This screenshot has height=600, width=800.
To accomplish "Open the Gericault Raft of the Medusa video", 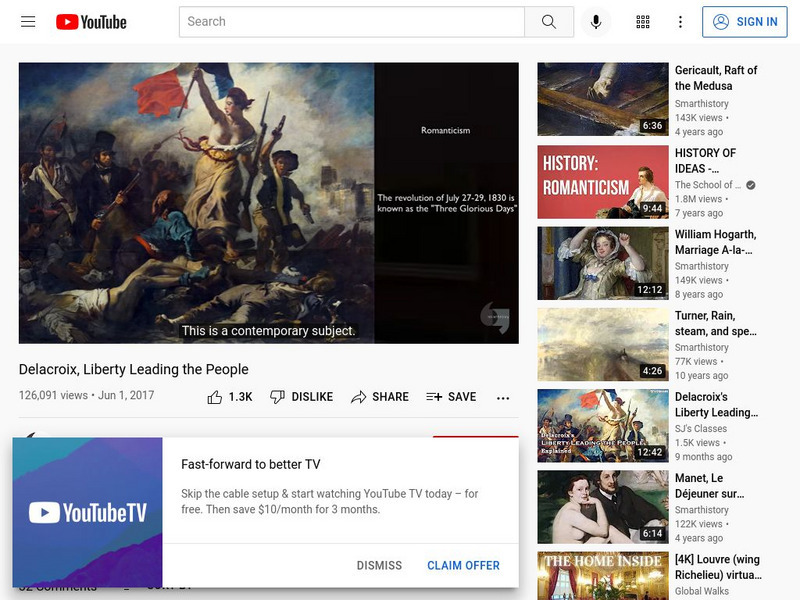I will [x=603, y=99].
